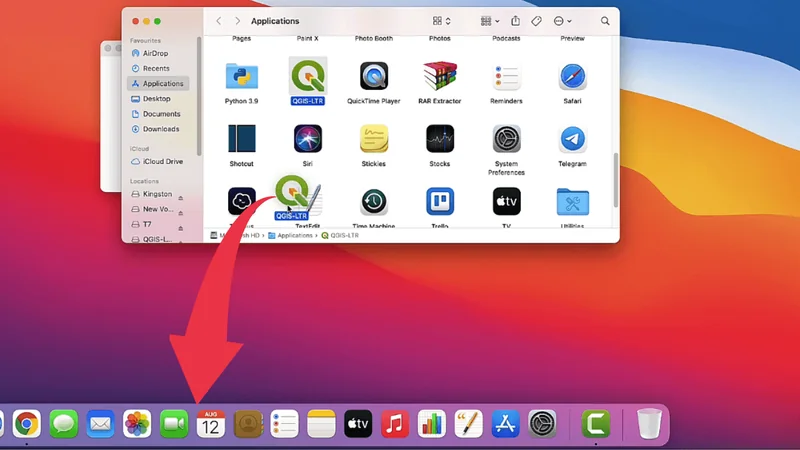Launch Trello from the Applications folder
Image resolution: width=800 pixels, height=450 pixels.
[440, 201]
